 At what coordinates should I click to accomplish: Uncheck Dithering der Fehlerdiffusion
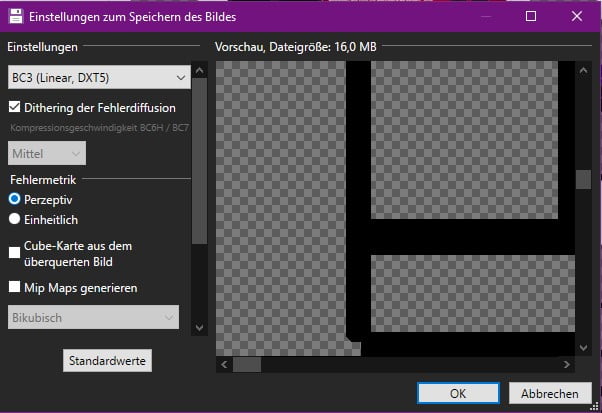[x=15, y=107]
